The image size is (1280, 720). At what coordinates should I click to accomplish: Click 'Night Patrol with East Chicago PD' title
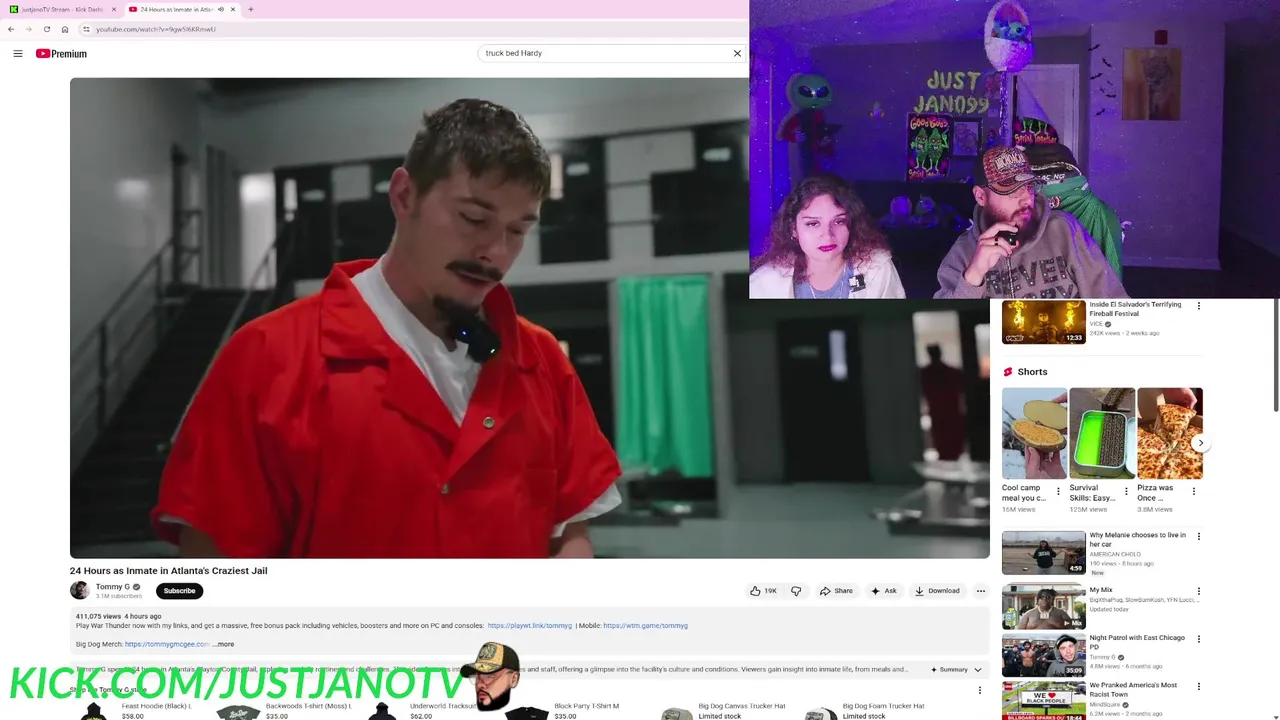coord(1137,642)
